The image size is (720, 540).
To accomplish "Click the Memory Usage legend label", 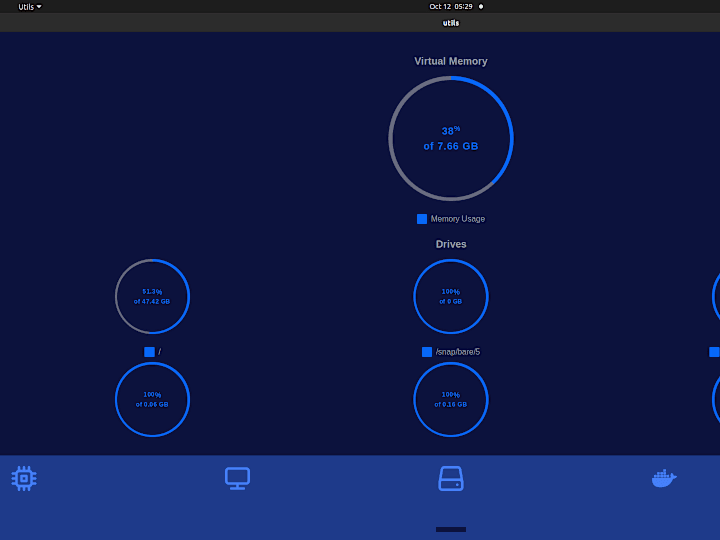I will pyautogui.click(x=458, y=219).
